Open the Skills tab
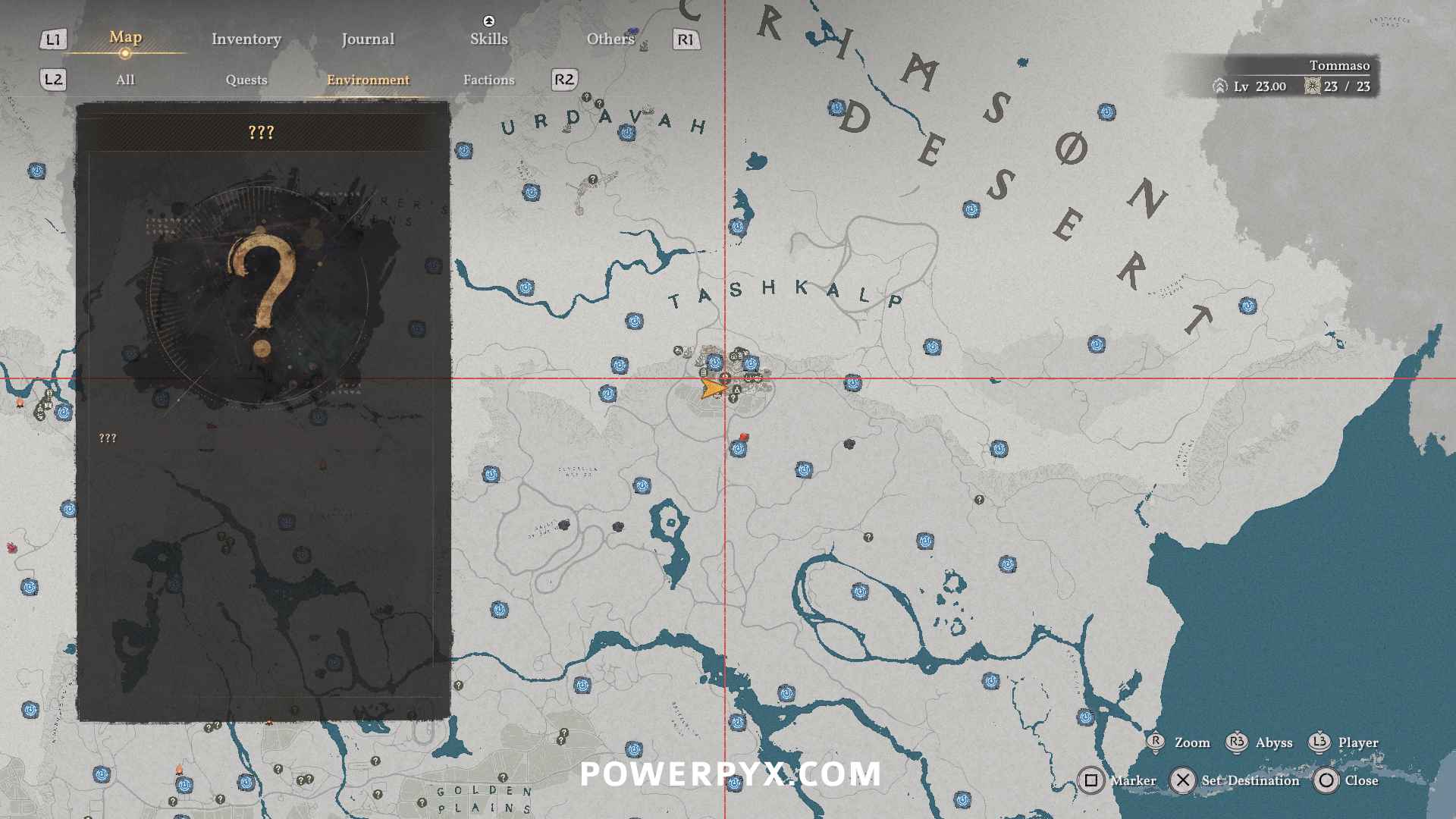Image resolution: width=1456 pixels, height=819 pixels. (x=488, y=39)
